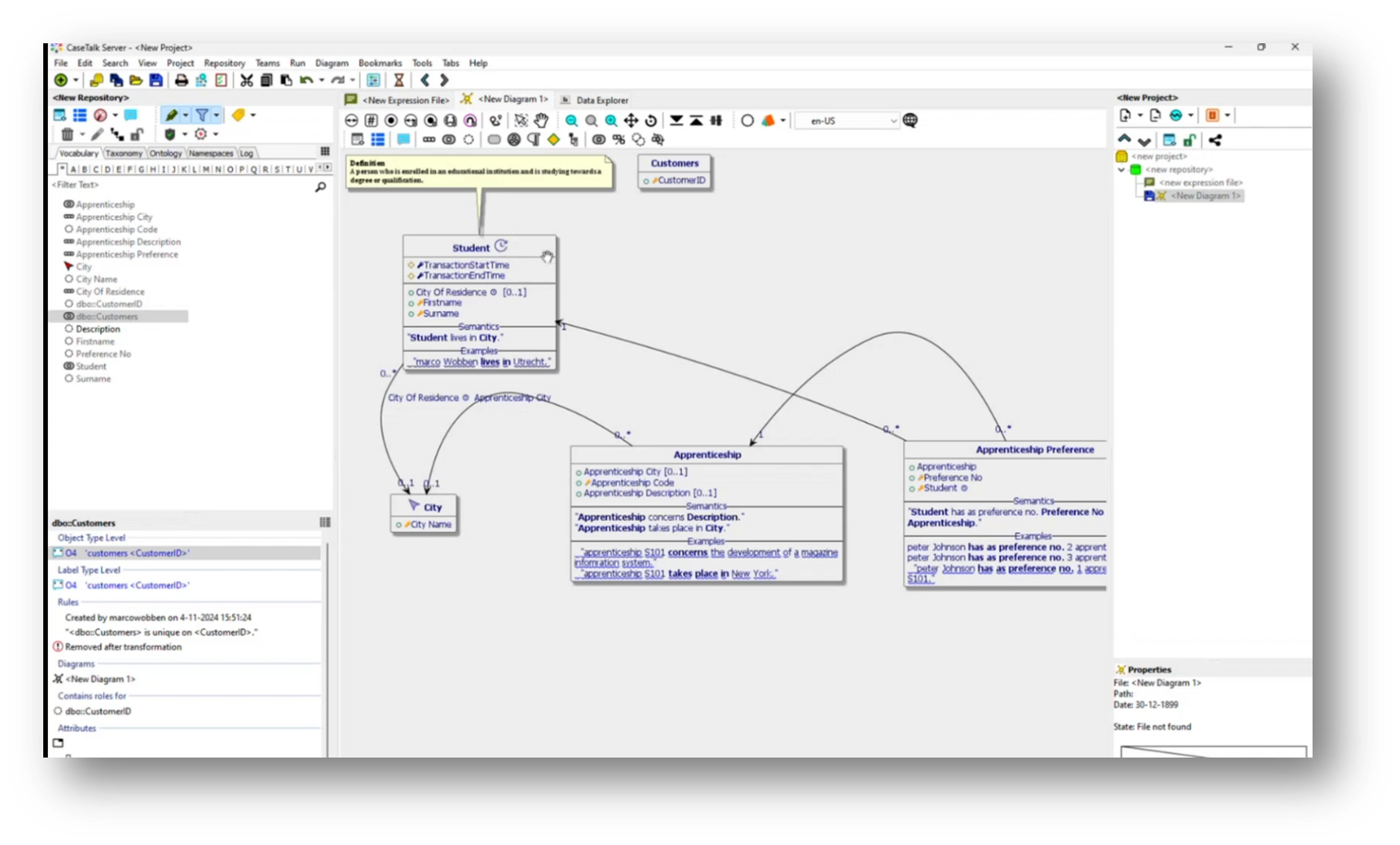Image resolution: width=1400 pixels, height=845 pixels.
Task: Click the Student entity title in diagram
Action: coord(470,248)
